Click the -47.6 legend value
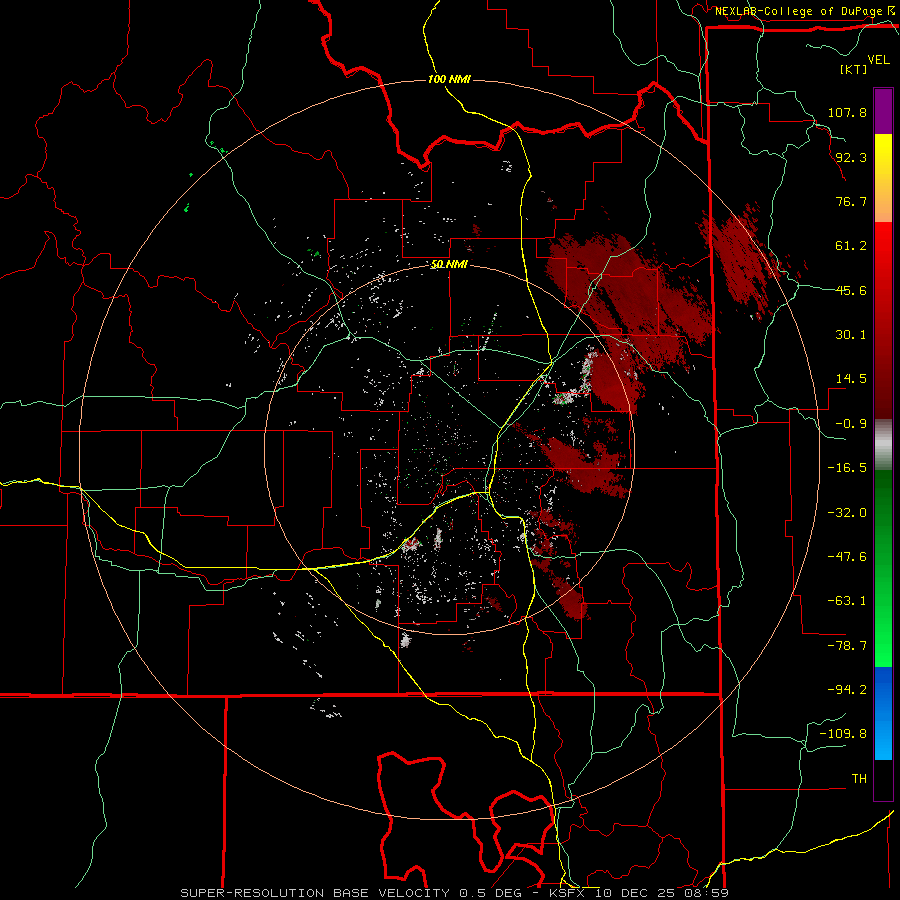900x900 pixels. (847, 557)
